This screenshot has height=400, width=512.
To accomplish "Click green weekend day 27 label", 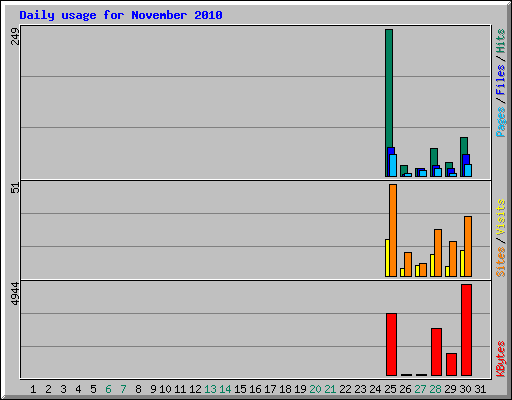I will [x=420, y=389].
